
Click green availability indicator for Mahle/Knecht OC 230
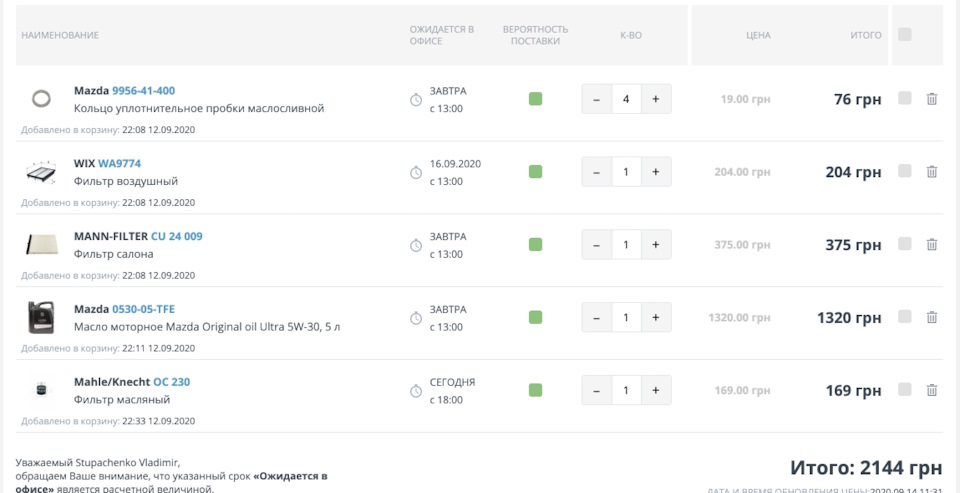[535, 390]
